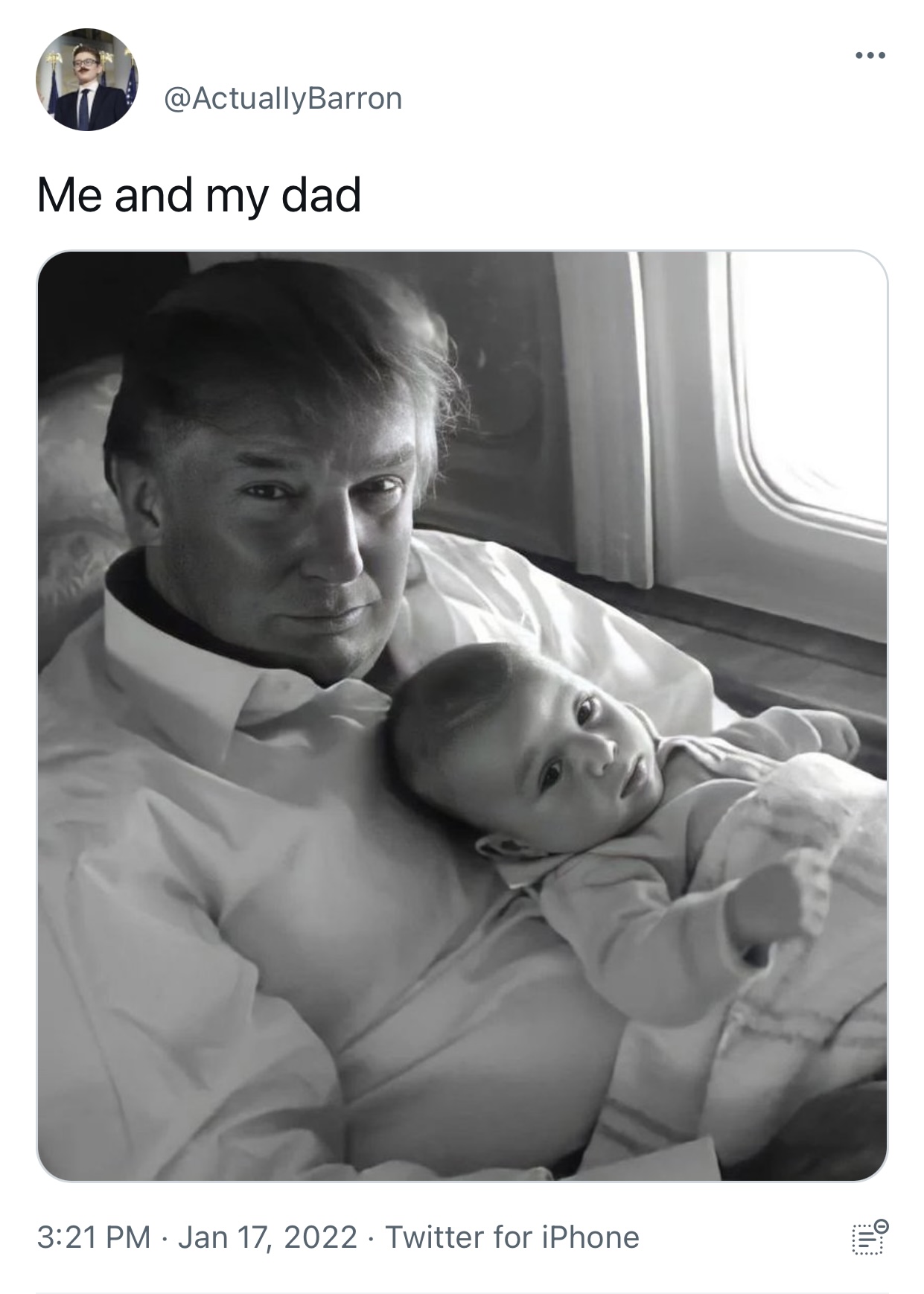Click the "Me and my dad" caption text
Screen dimensions: 924x1294
coord(199,195)
